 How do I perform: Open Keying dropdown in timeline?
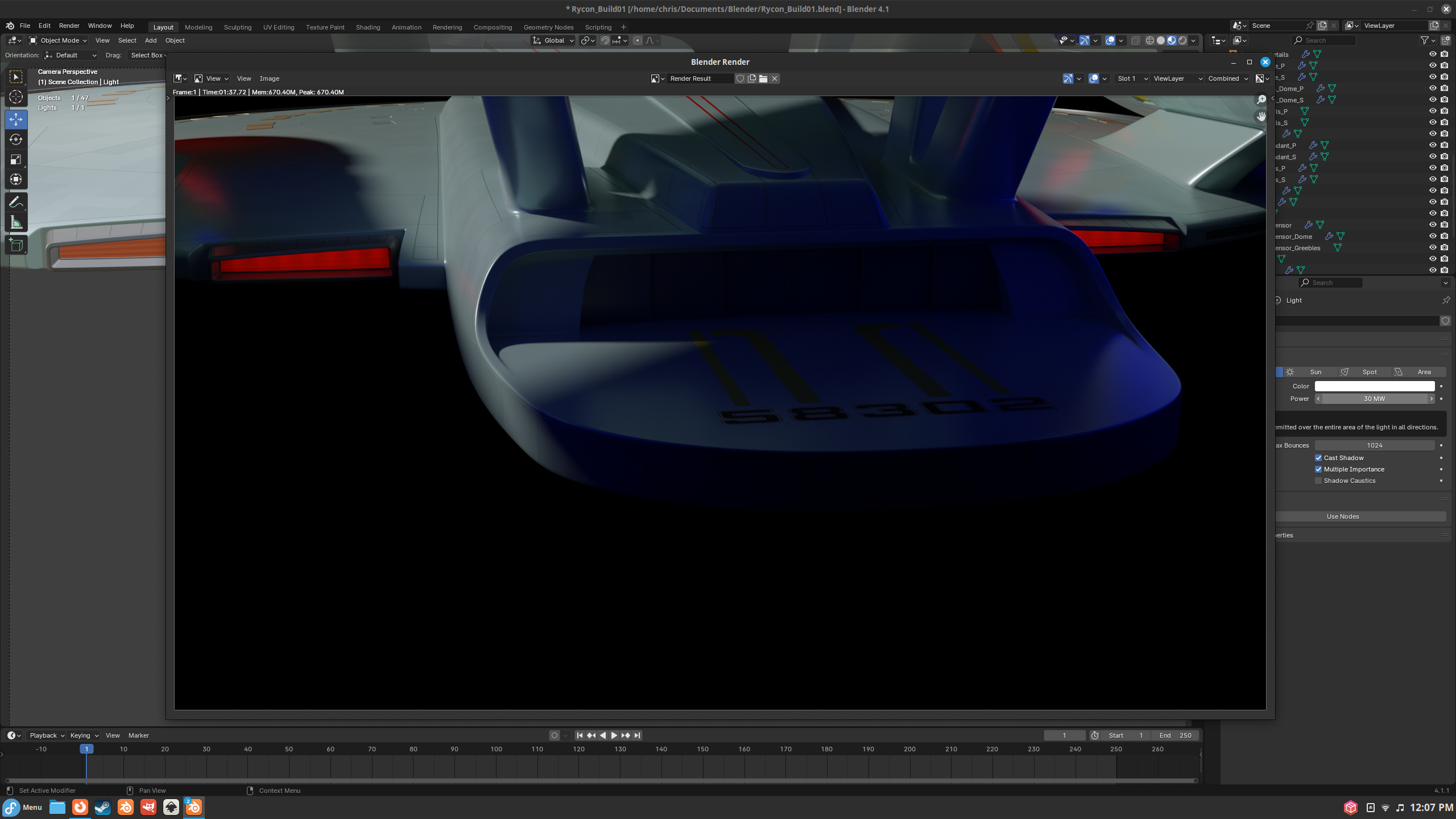point(84,735)
